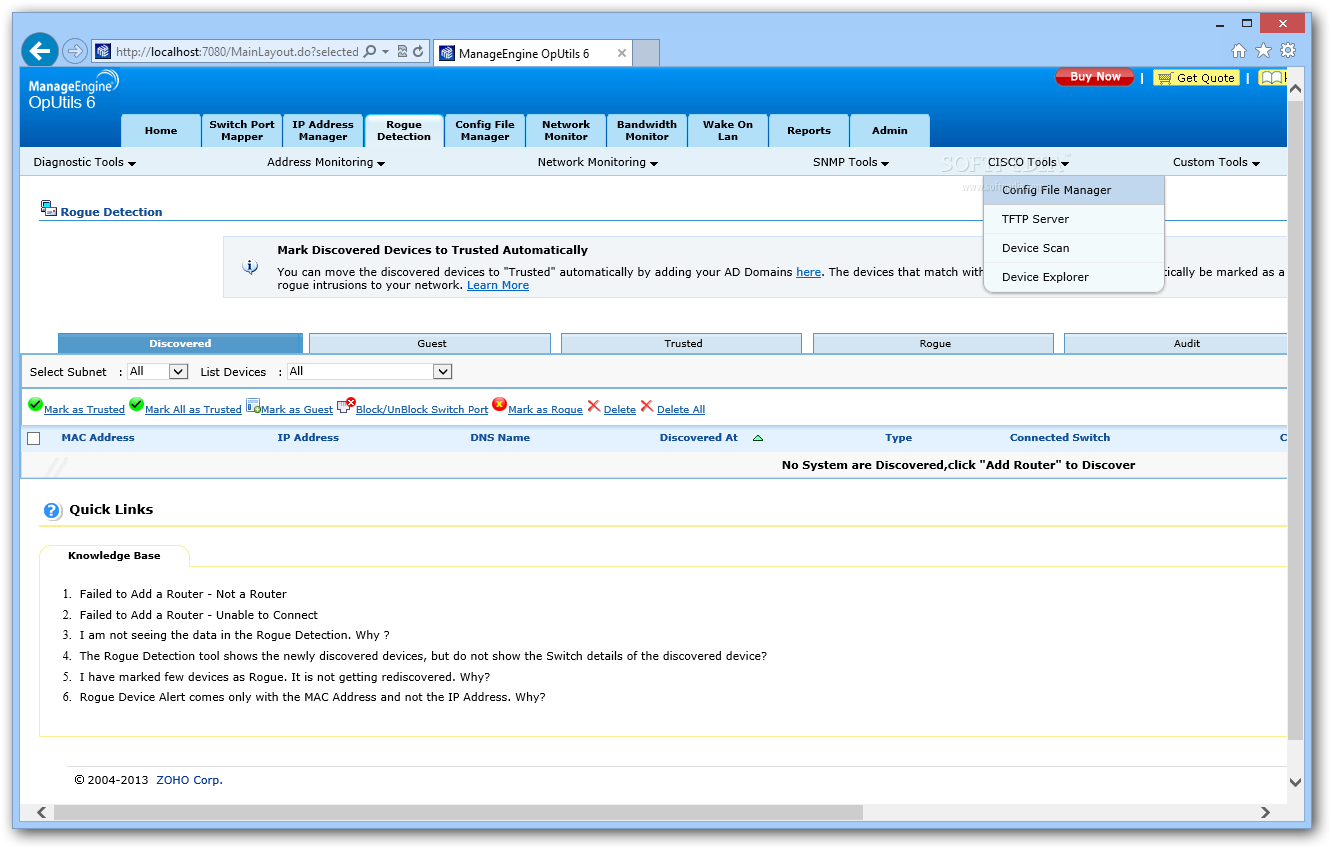Open 'Failed to Add a Router - Unable to Connect'
Image resolution: width=1332 pixels, height=849 pixels.
coord(199,615)
